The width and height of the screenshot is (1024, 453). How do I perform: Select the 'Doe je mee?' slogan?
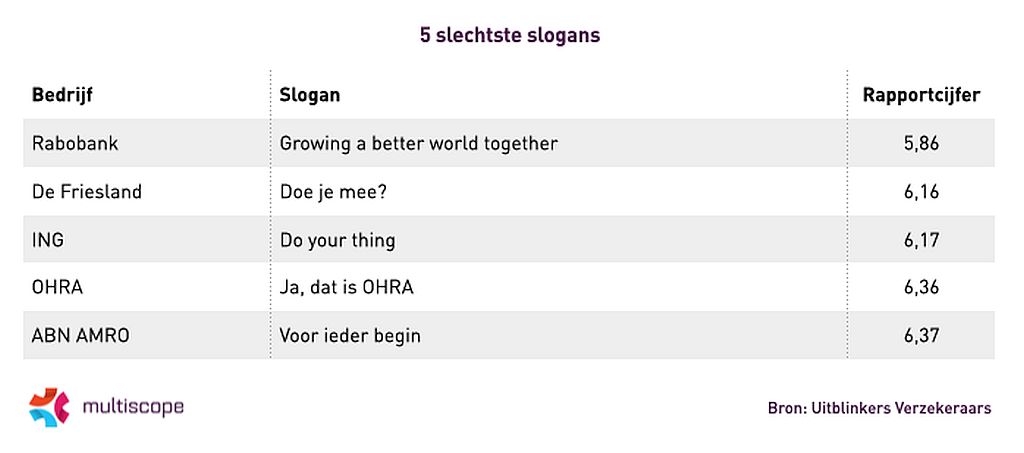(331, 191)
